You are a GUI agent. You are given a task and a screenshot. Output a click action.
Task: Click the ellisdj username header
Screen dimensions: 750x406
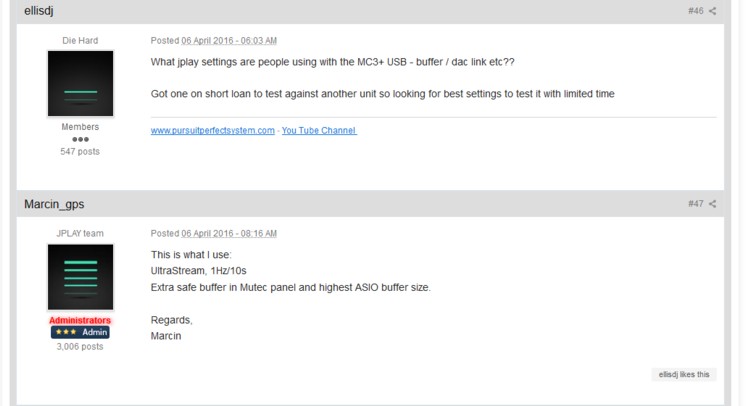click(x=39, y=11)
